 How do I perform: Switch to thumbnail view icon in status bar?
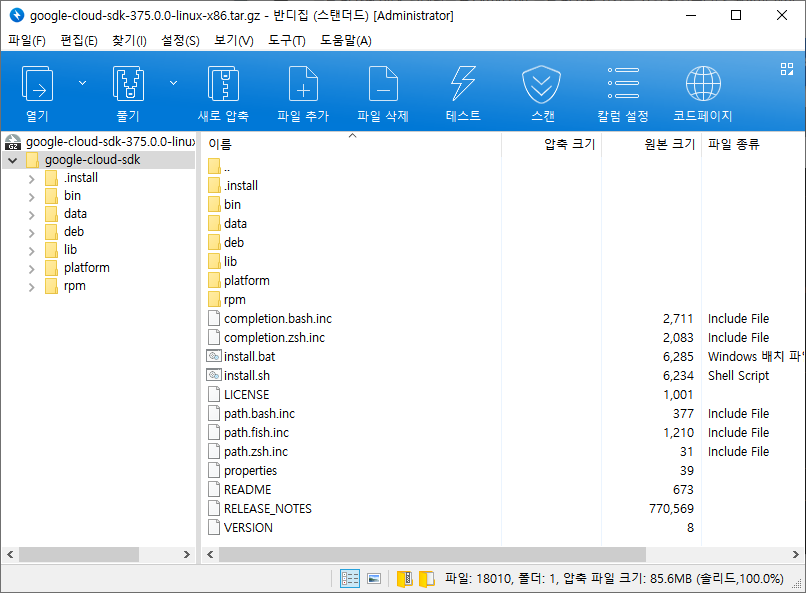pos(374,579)
